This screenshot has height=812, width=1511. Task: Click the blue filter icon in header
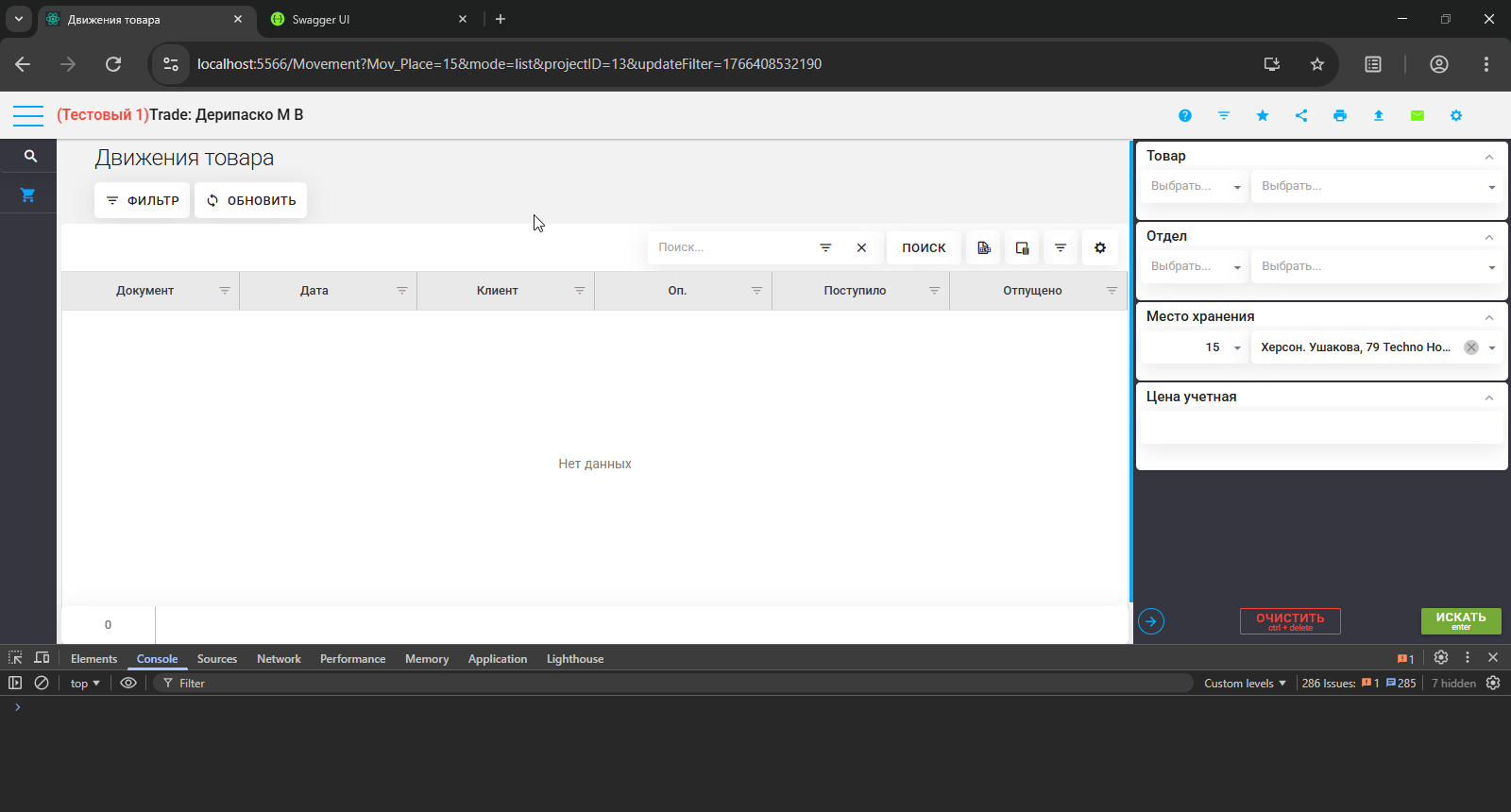tap(1224, 115)
